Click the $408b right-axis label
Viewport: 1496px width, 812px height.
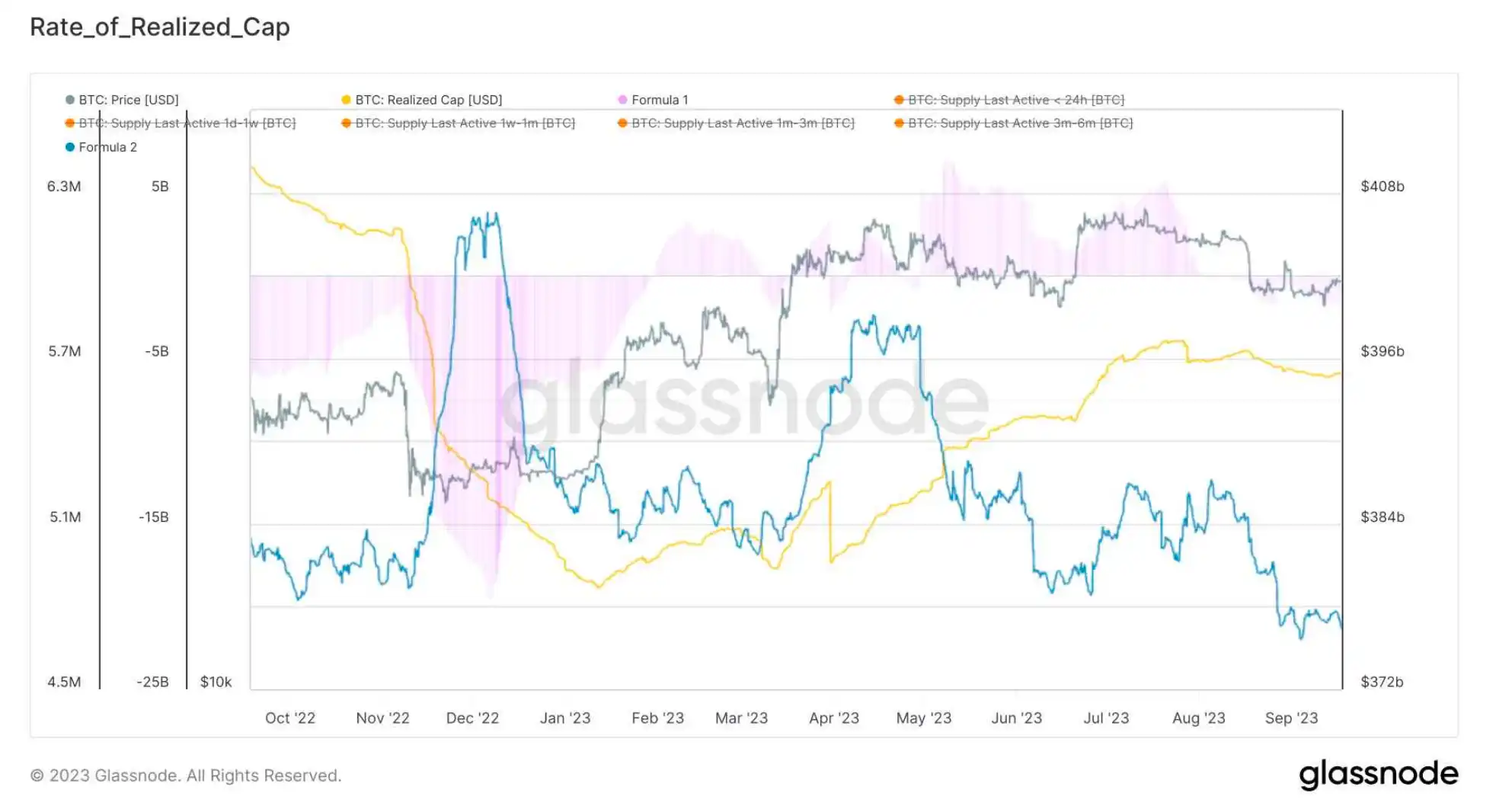point(1382,187)
